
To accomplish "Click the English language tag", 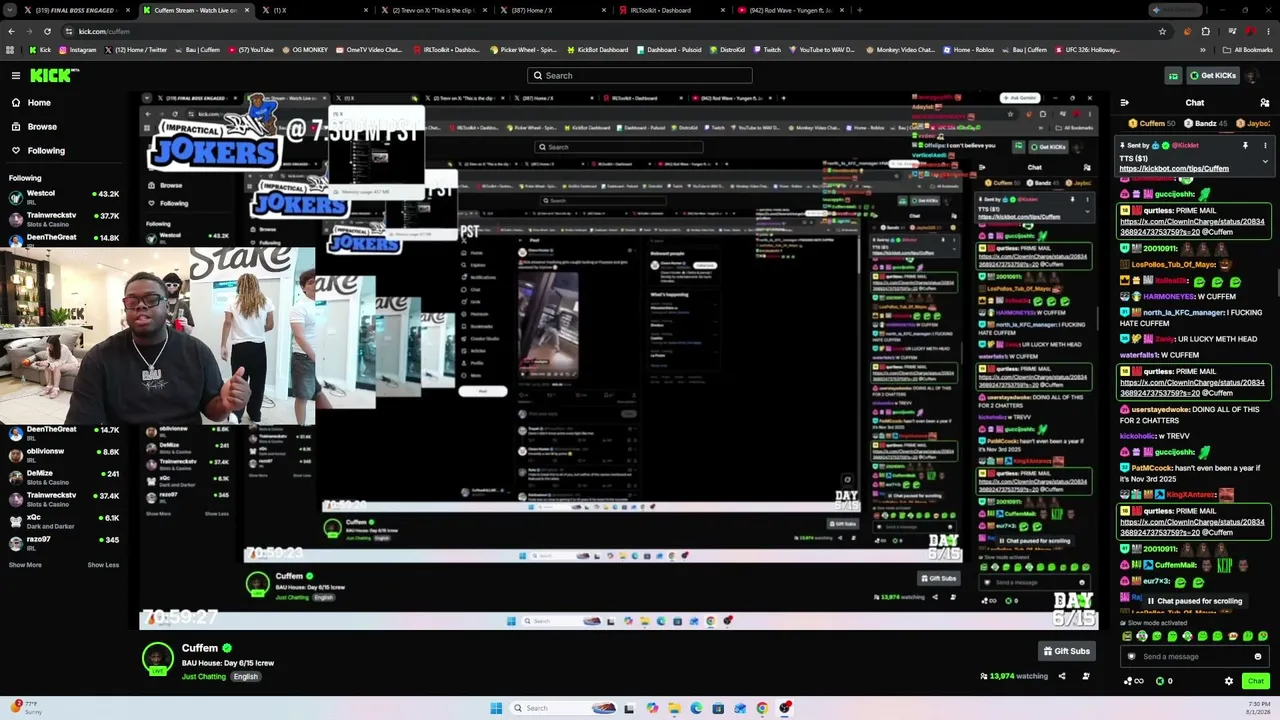I will [x=246, y=676].
